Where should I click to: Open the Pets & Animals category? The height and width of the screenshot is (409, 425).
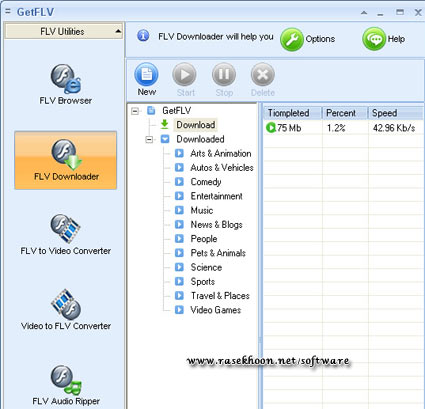pos(218,253)
